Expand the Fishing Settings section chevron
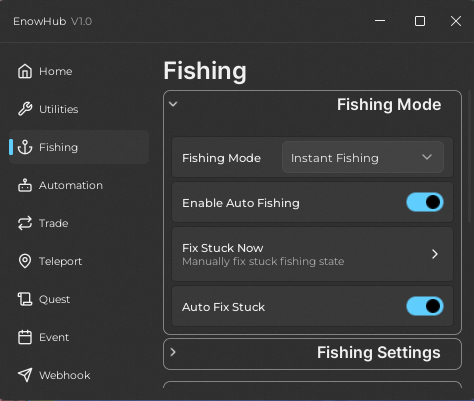This screenshot has height=401, width=474. tap(173, 352)
